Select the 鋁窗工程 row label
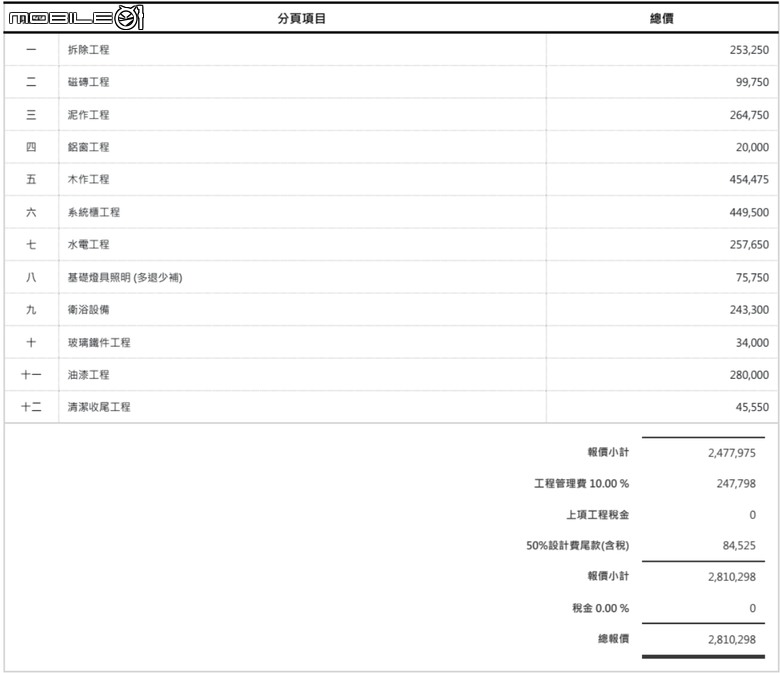 click(x=89, y=147)
